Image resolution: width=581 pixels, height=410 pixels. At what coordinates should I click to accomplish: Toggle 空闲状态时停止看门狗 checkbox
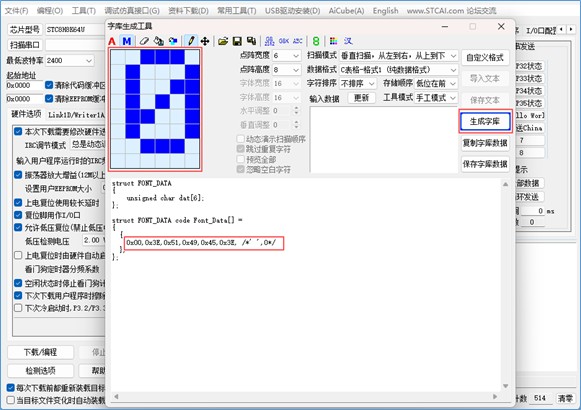point(18,283)
